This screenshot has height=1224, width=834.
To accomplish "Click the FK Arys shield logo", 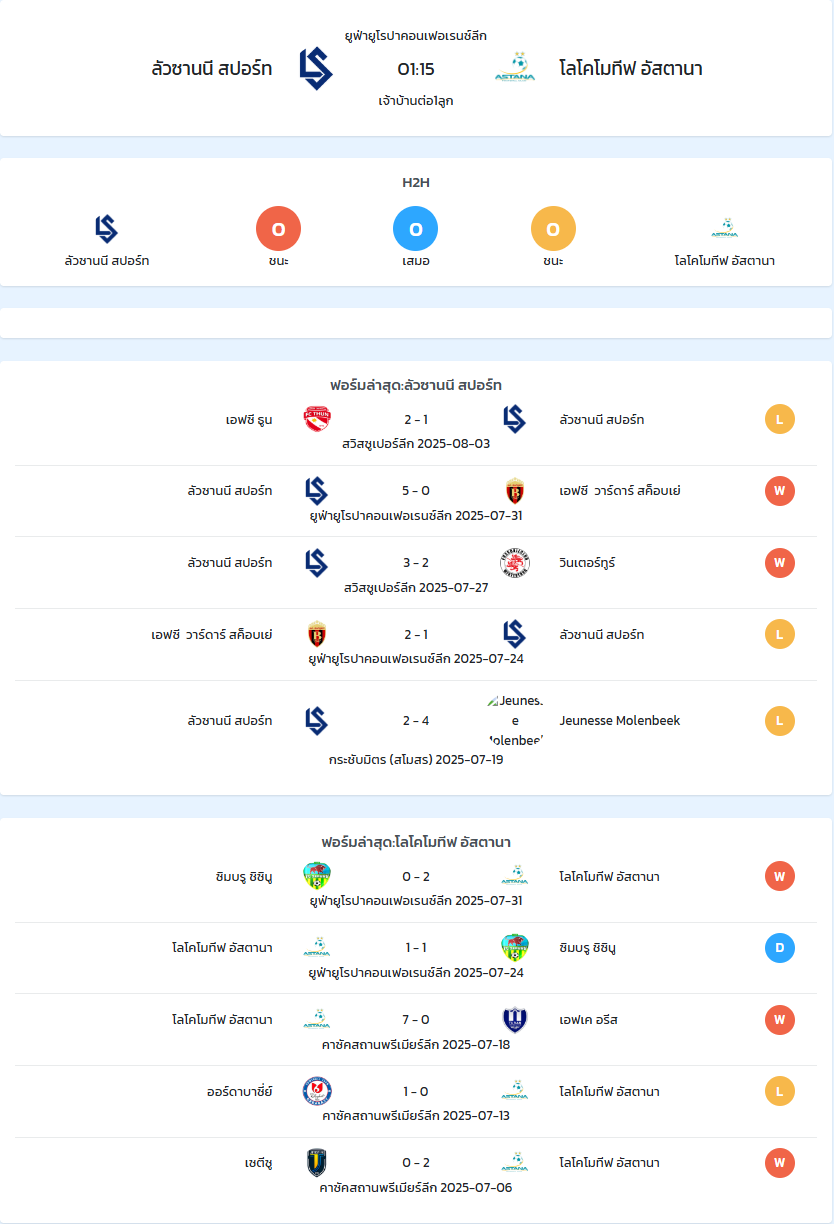I will (x=515, y=1020).
